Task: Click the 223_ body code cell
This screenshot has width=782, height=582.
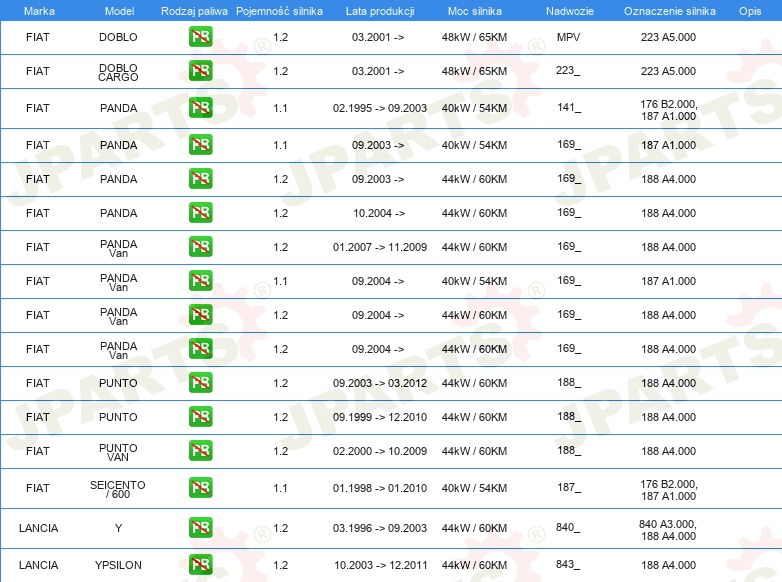Action: click(x=568, y=70)
